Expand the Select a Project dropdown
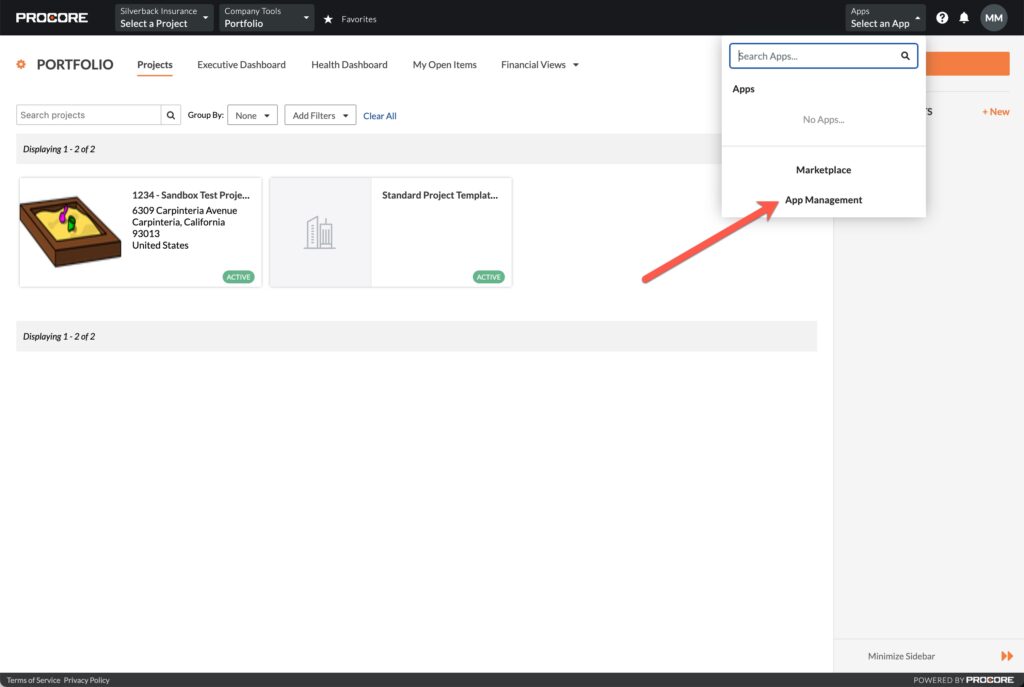Image resolution: width=1024 pixels, height=687 pixels. click(164, 18)
